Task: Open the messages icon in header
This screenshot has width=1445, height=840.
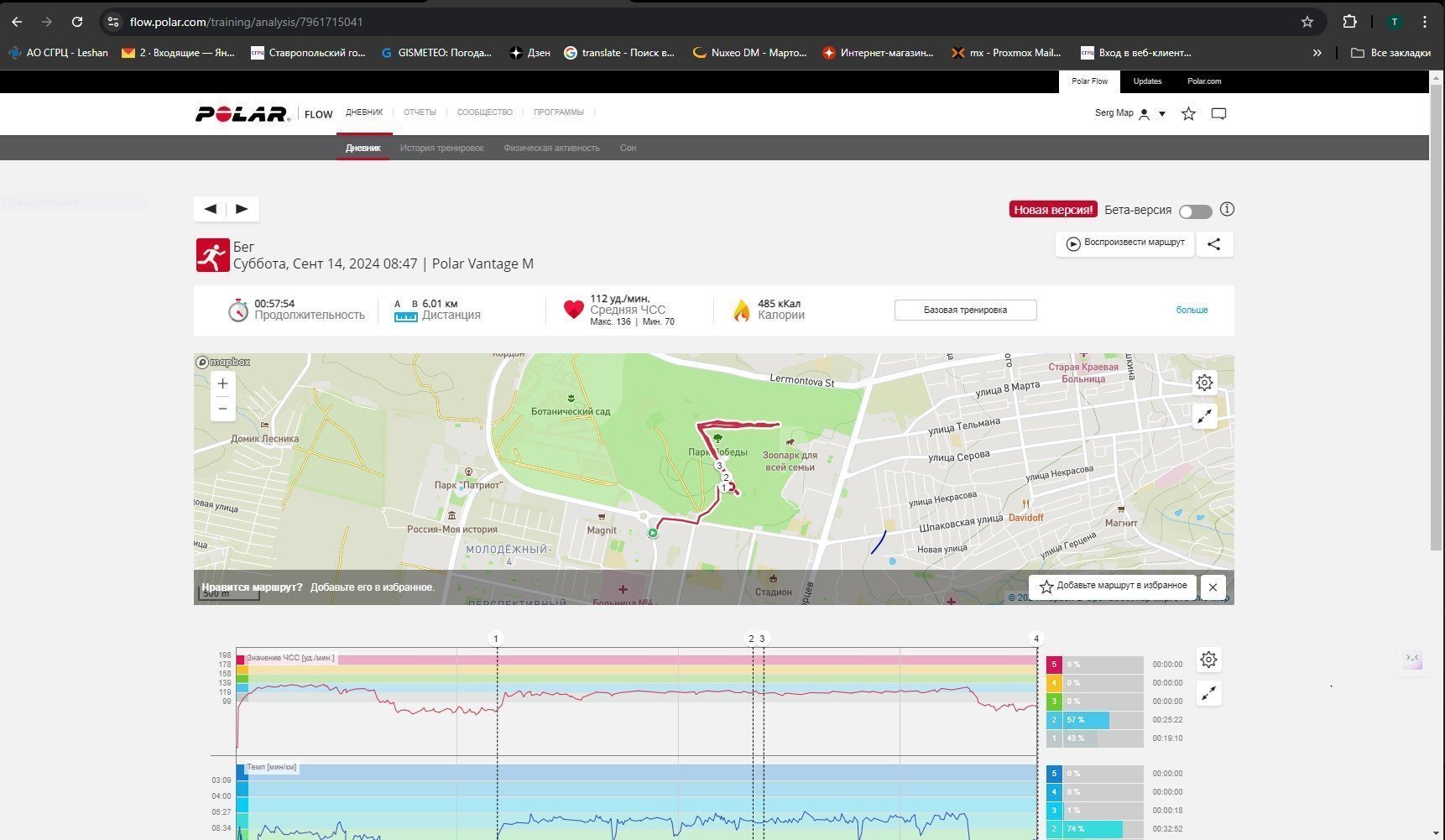Action: (1218, 113)
